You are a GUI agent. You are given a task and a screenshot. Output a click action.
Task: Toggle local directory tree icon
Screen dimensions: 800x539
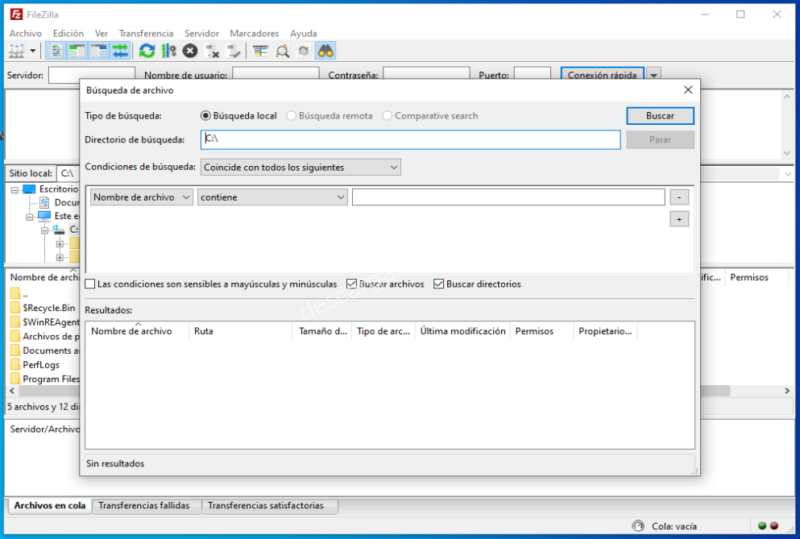point(77,51)
